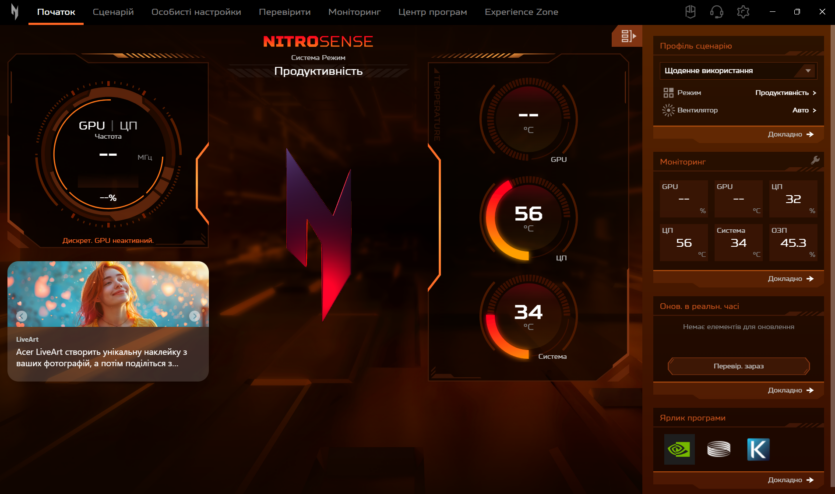Viewport: 835px width, 494px height.
Task: Show next LiveArt banner slide
Action: [x=194, y=316]
